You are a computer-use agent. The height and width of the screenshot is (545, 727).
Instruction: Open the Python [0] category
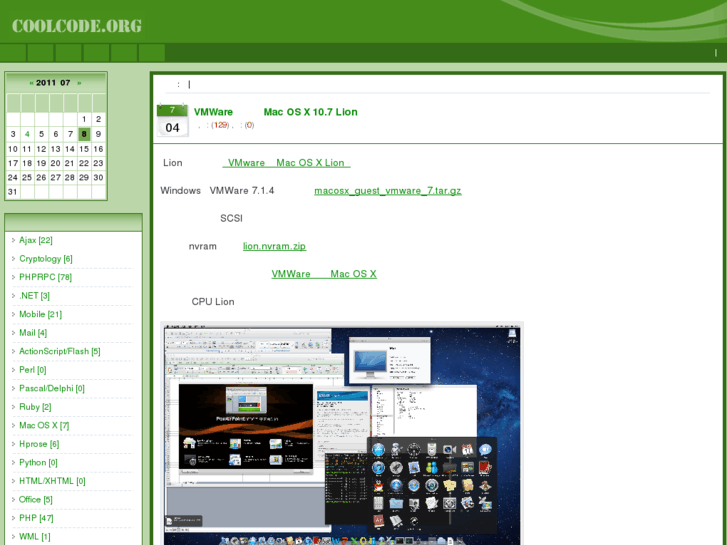tap(38, 463)
